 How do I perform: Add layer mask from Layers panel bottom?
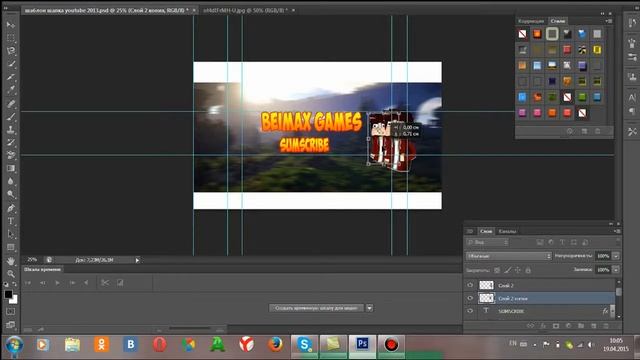coord(556,326)
